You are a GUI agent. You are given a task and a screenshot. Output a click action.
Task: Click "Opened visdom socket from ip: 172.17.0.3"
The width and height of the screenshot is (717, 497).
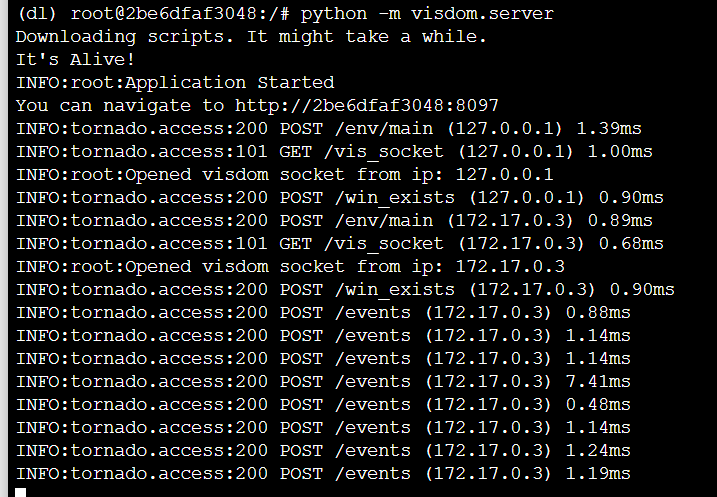click(x=290, y=266)
